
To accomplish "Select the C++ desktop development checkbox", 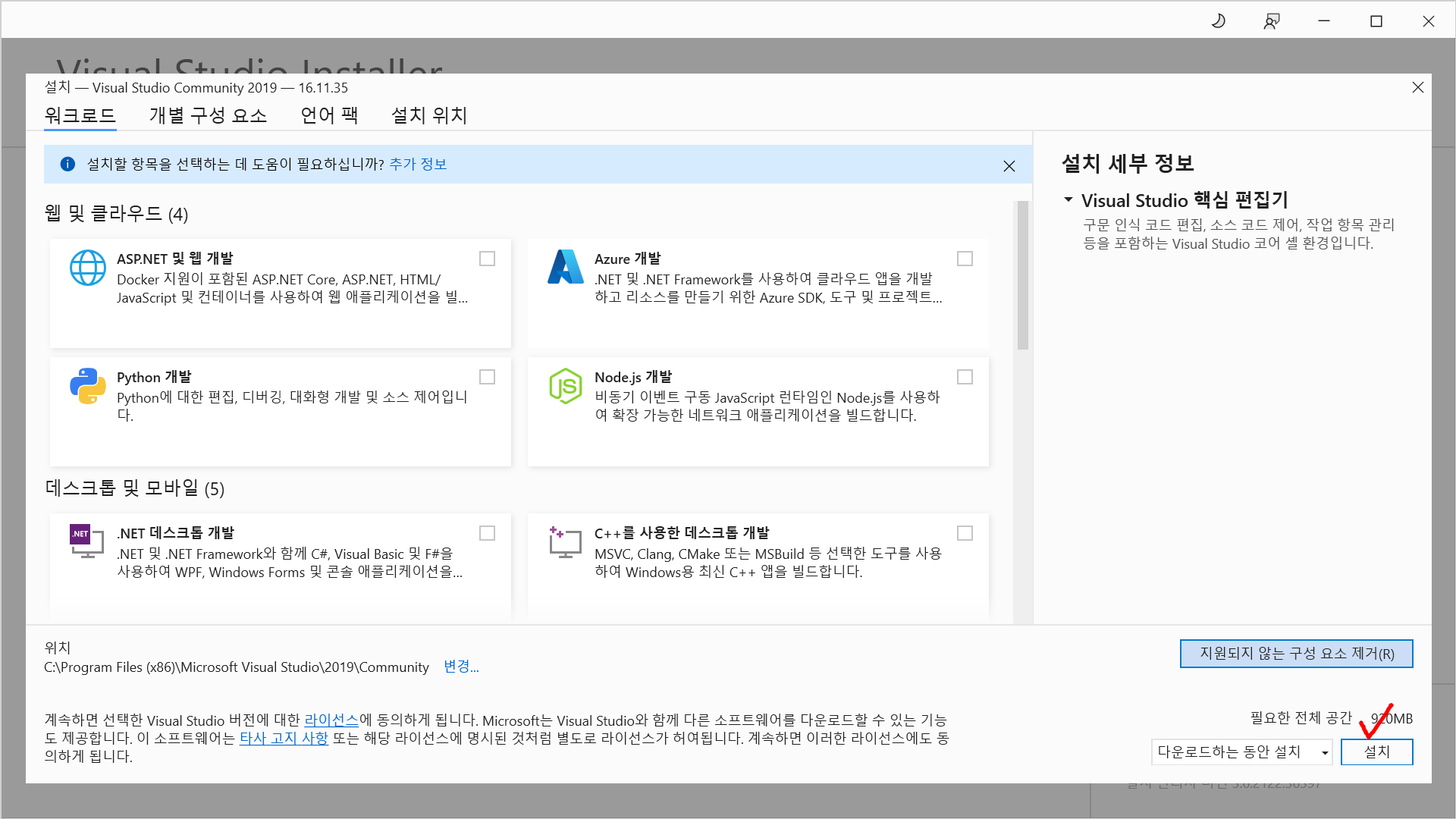I will [x=965, y=533].
